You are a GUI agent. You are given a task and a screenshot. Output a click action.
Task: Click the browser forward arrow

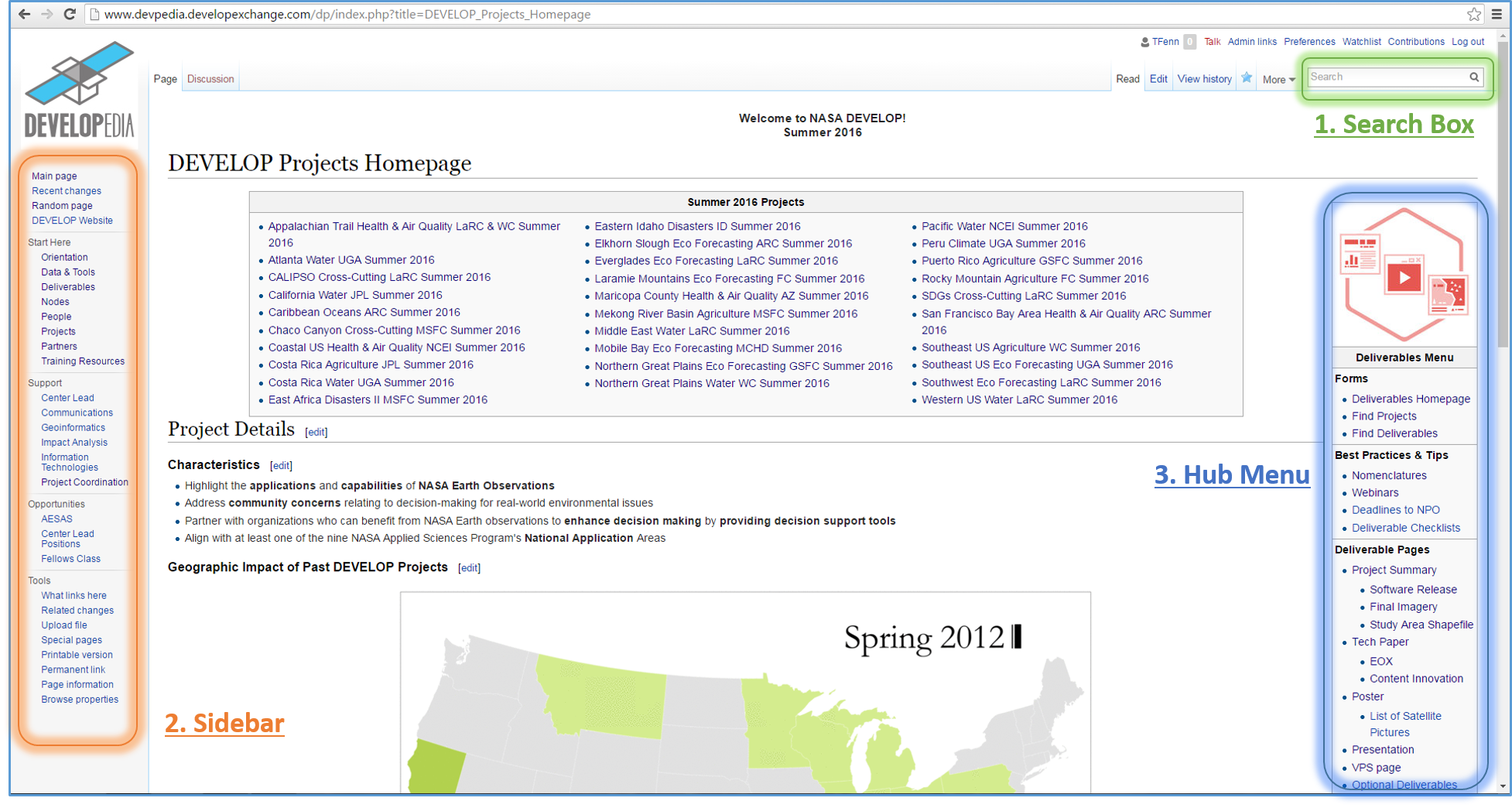[x=47, y=14]
